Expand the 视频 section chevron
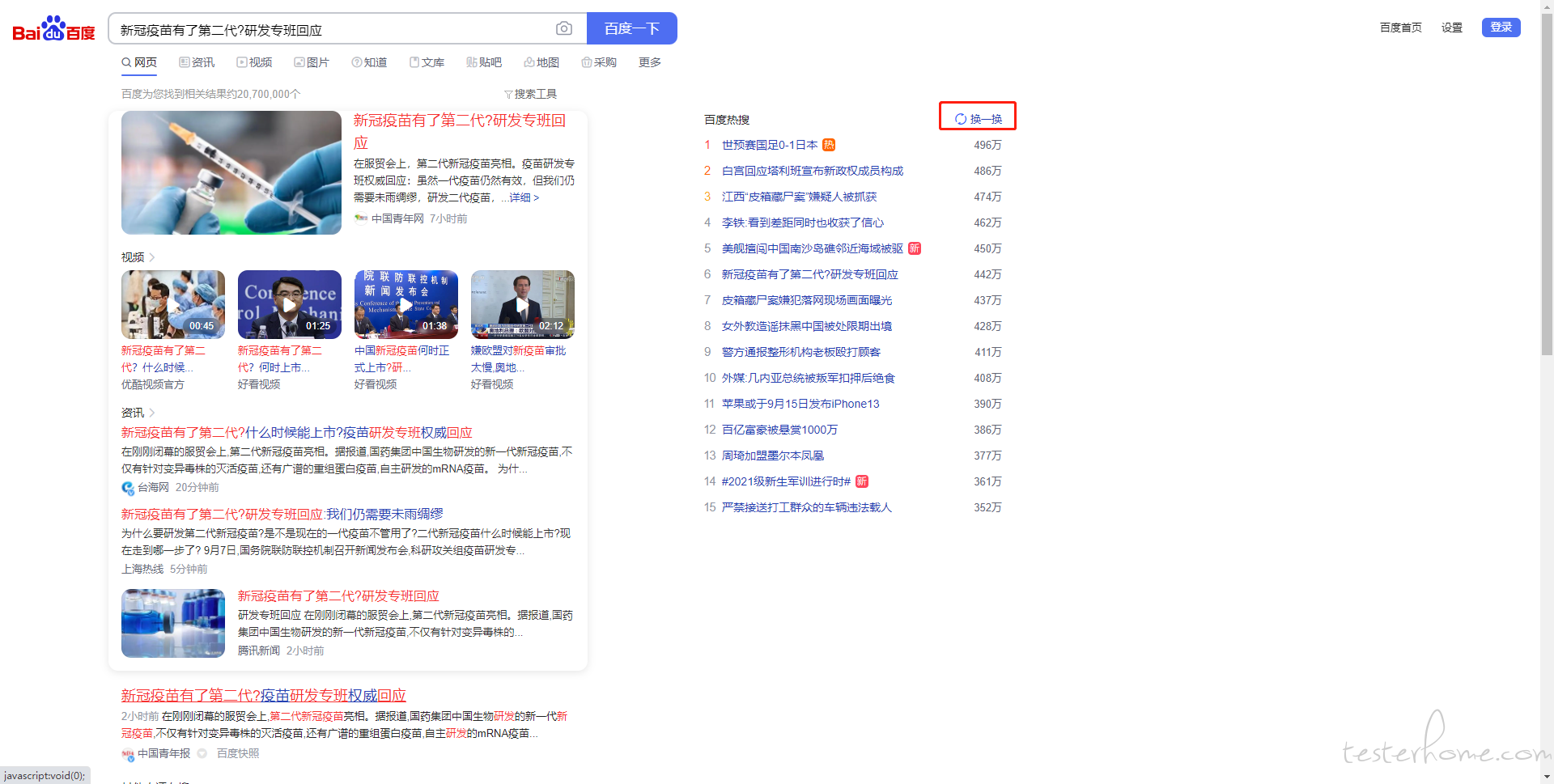Image resolution: width=1554 pixels, height=784 pixels. click(151, 257)
